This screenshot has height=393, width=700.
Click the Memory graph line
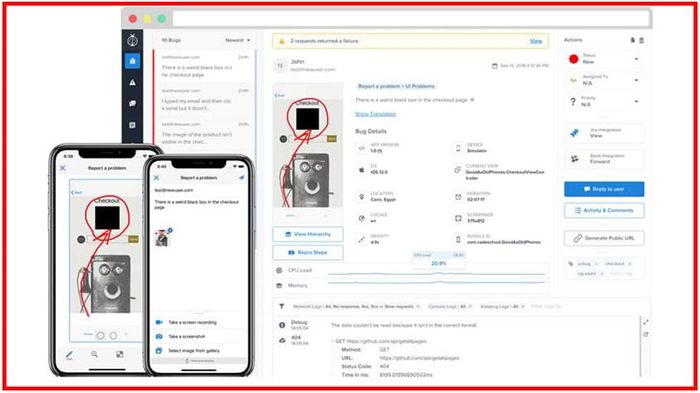click(436, 282)
